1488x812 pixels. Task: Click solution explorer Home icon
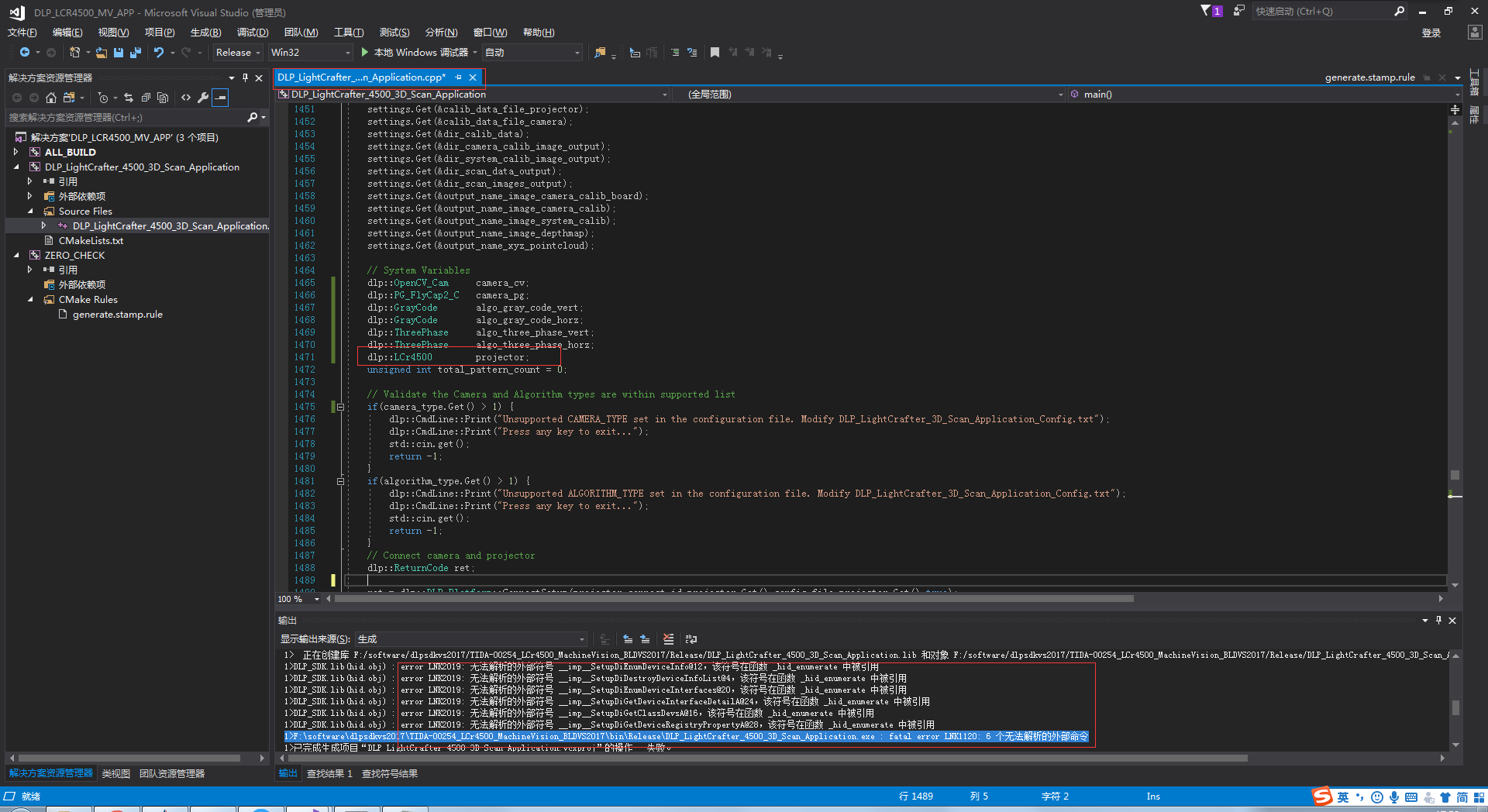click(x=51, y=98)
